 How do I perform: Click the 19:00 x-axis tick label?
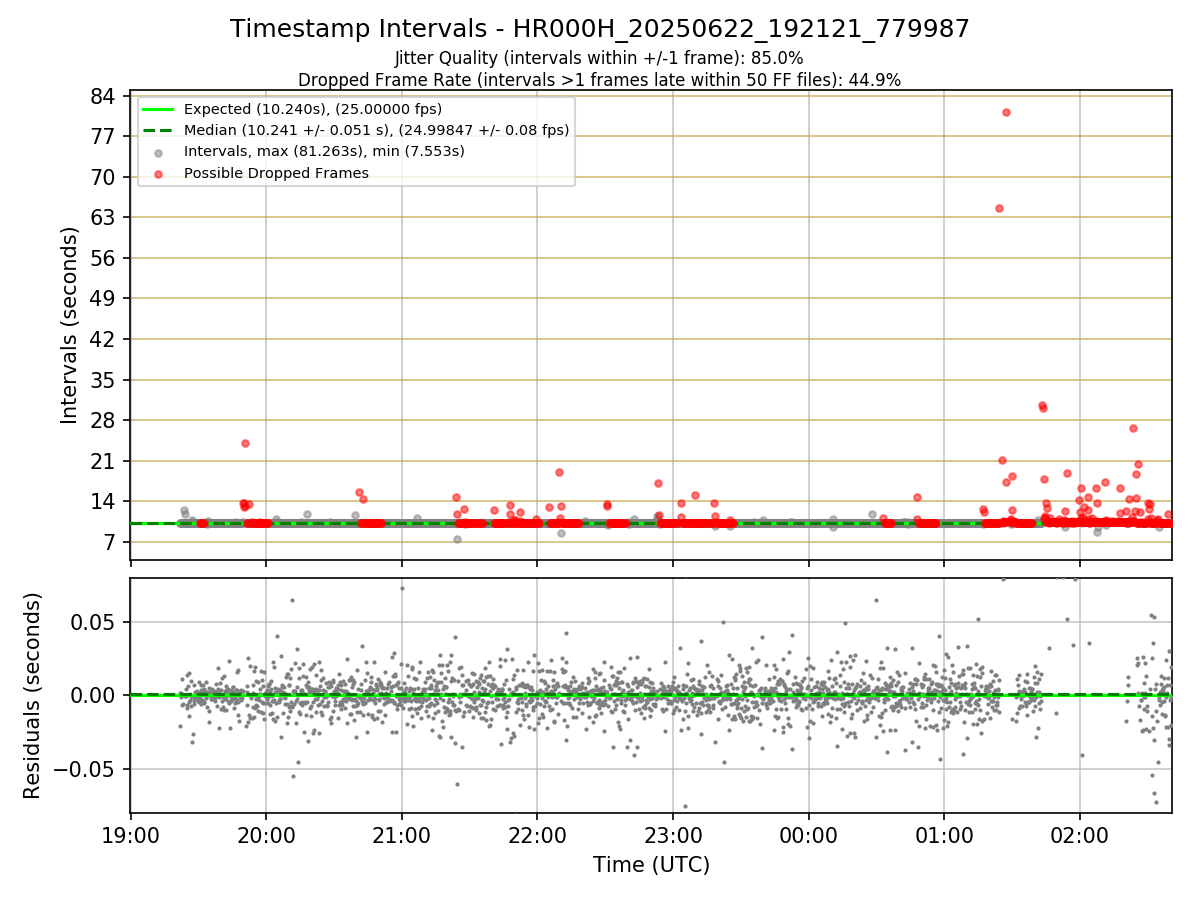coord(130,834)
